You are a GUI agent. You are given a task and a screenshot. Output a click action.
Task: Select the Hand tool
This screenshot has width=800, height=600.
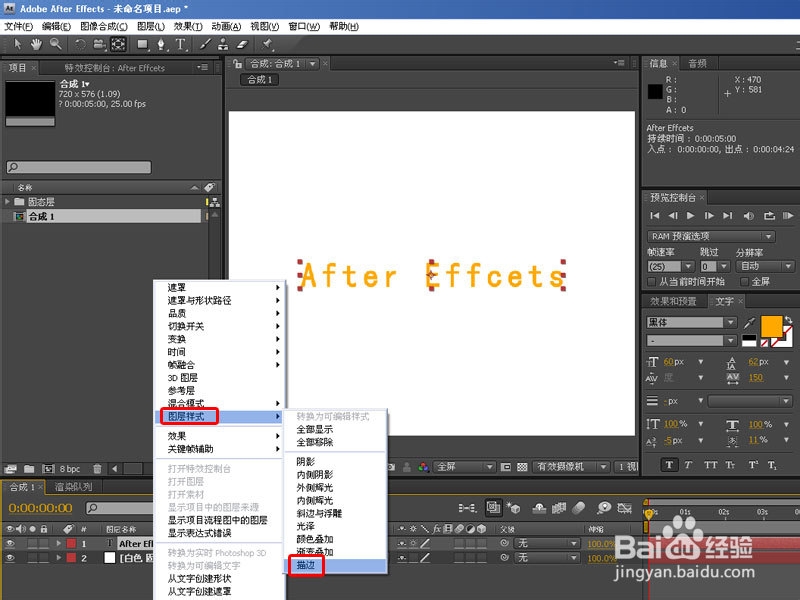tap(36, 44)
